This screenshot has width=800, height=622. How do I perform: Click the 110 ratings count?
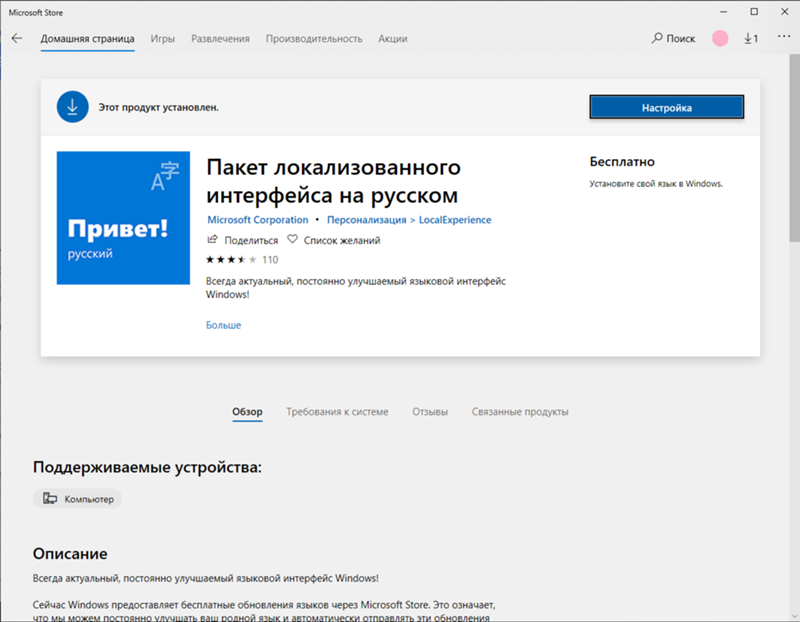270,260
